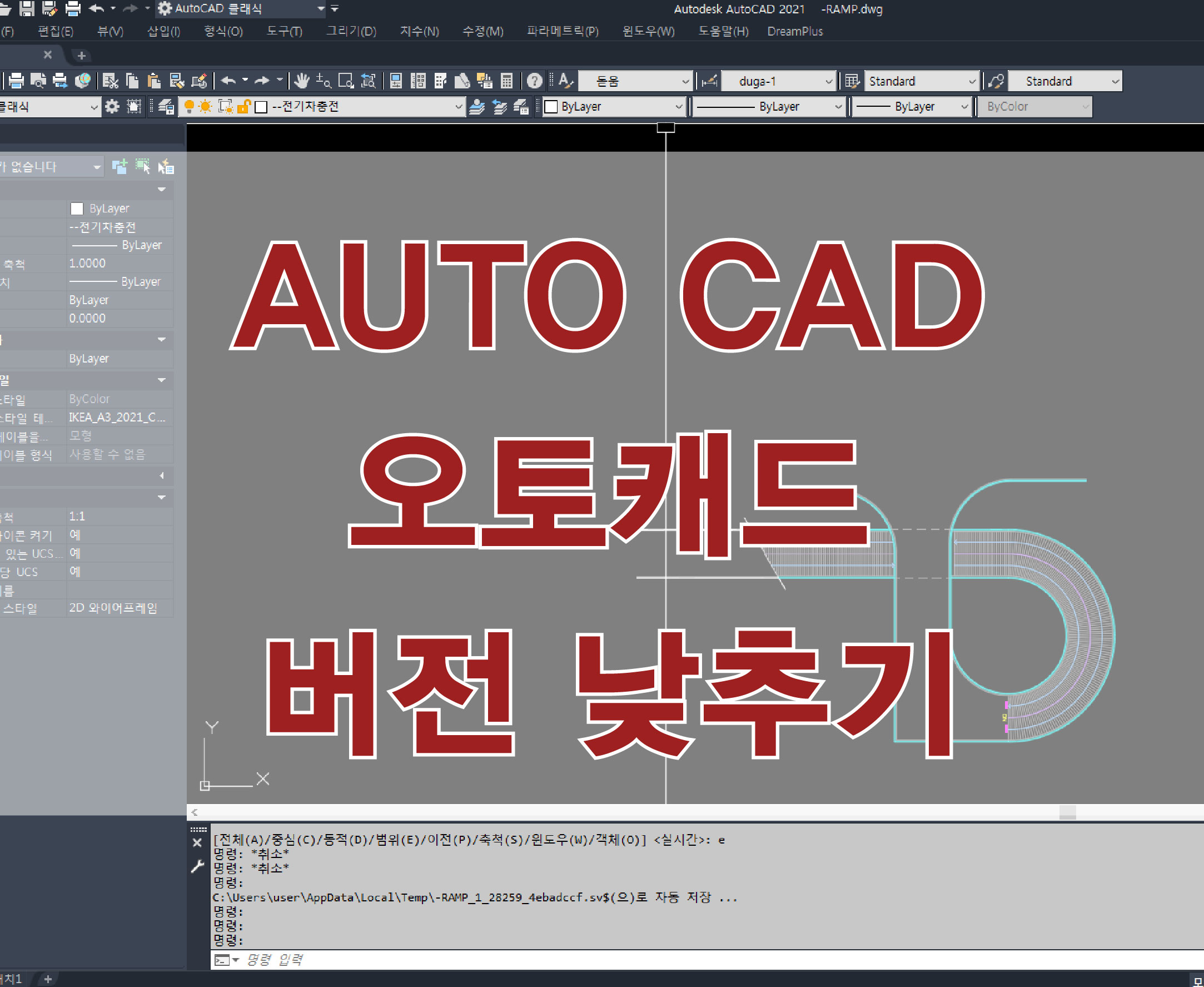Open the QuickCalc calculator icon
1204x987 pixels.
coord(507,81)
